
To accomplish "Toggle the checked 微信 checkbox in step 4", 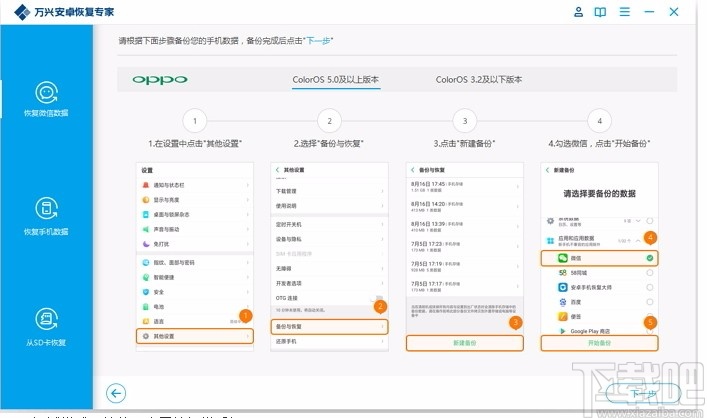I will (650, 258).
